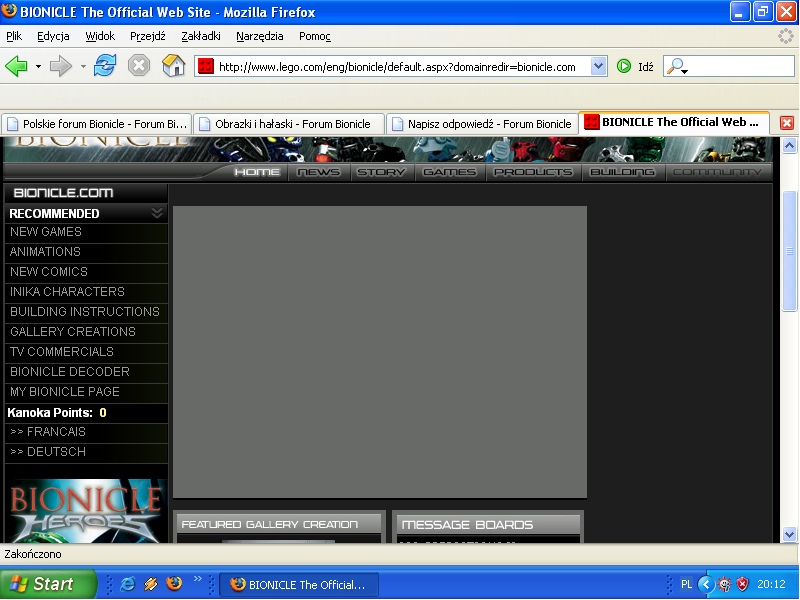800x600 pixels.
Task: Click HOME in site navigation
Action: 257,172
